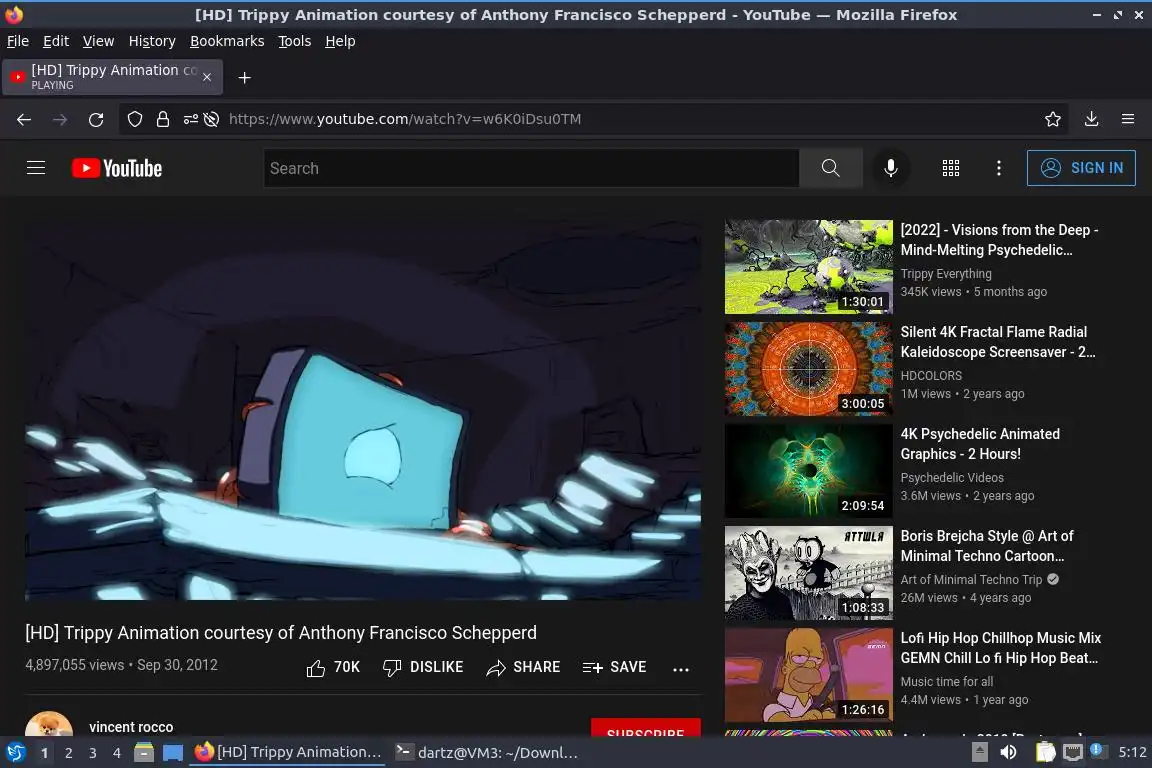Click the SIGN IN button
The height and width of the screenshot is (768, 1152).
[1081, 168]
